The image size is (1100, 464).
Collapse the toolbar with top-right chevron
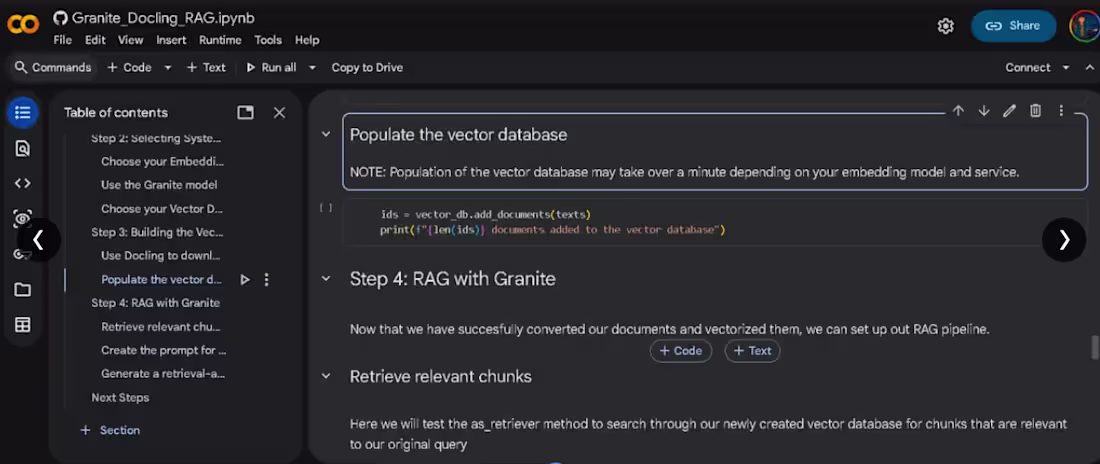tap(1089, 67)
